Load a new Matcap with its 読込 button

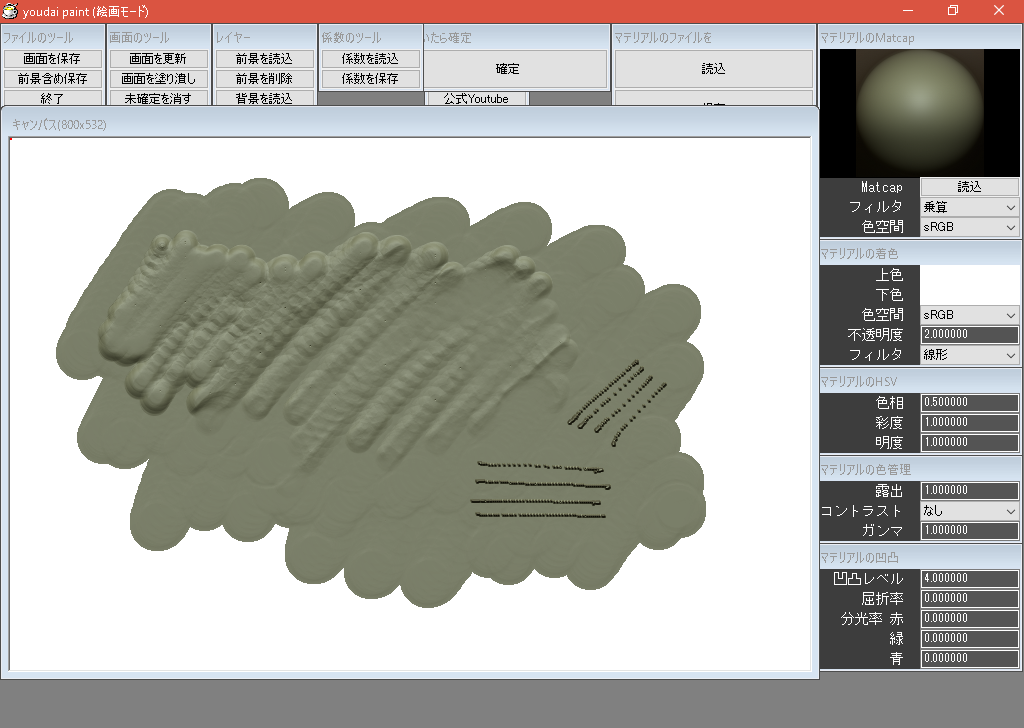969,186
